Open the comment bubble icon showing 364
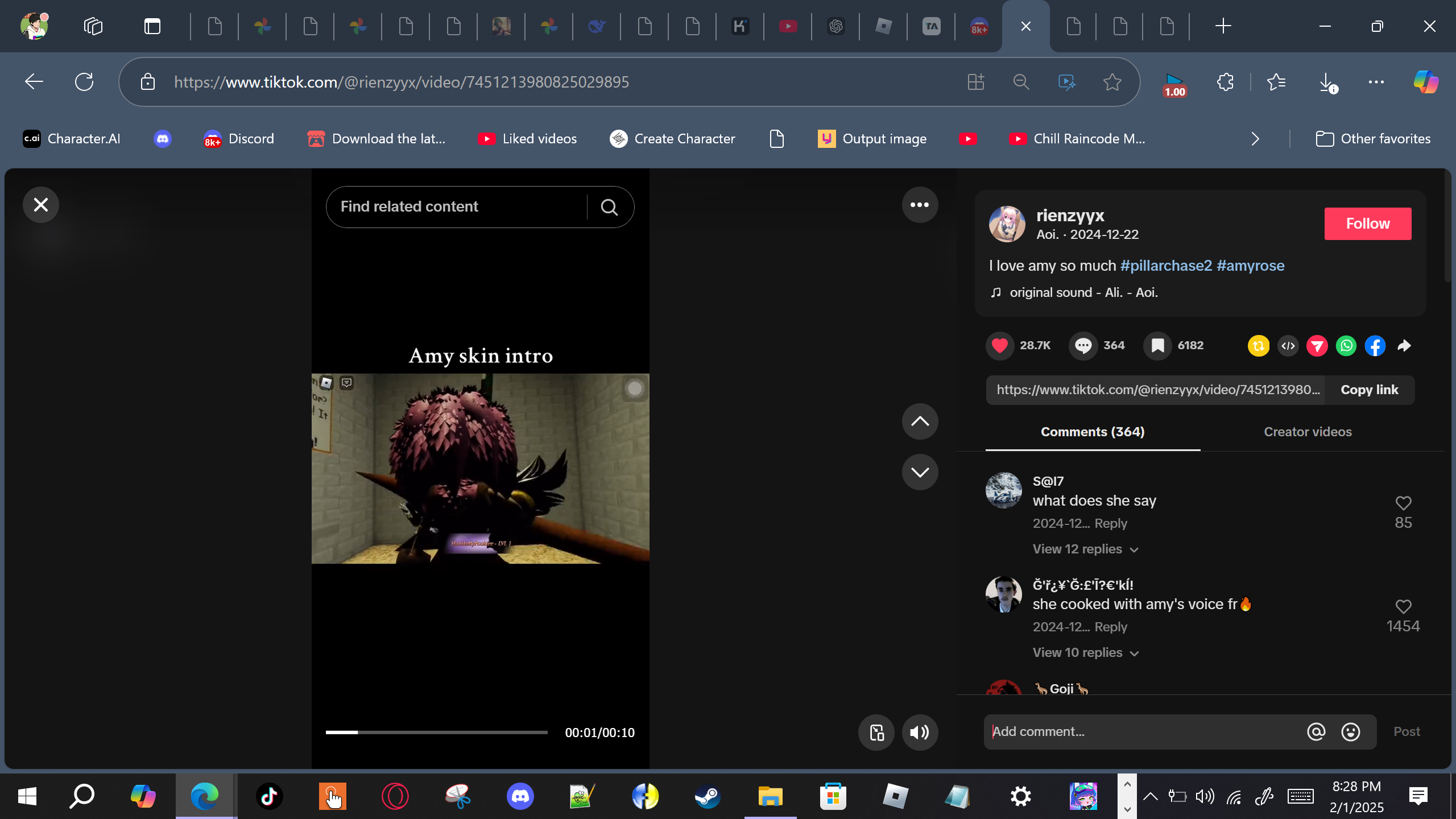The width and height of the screenshot is (1456, 819). point(1083,346)
